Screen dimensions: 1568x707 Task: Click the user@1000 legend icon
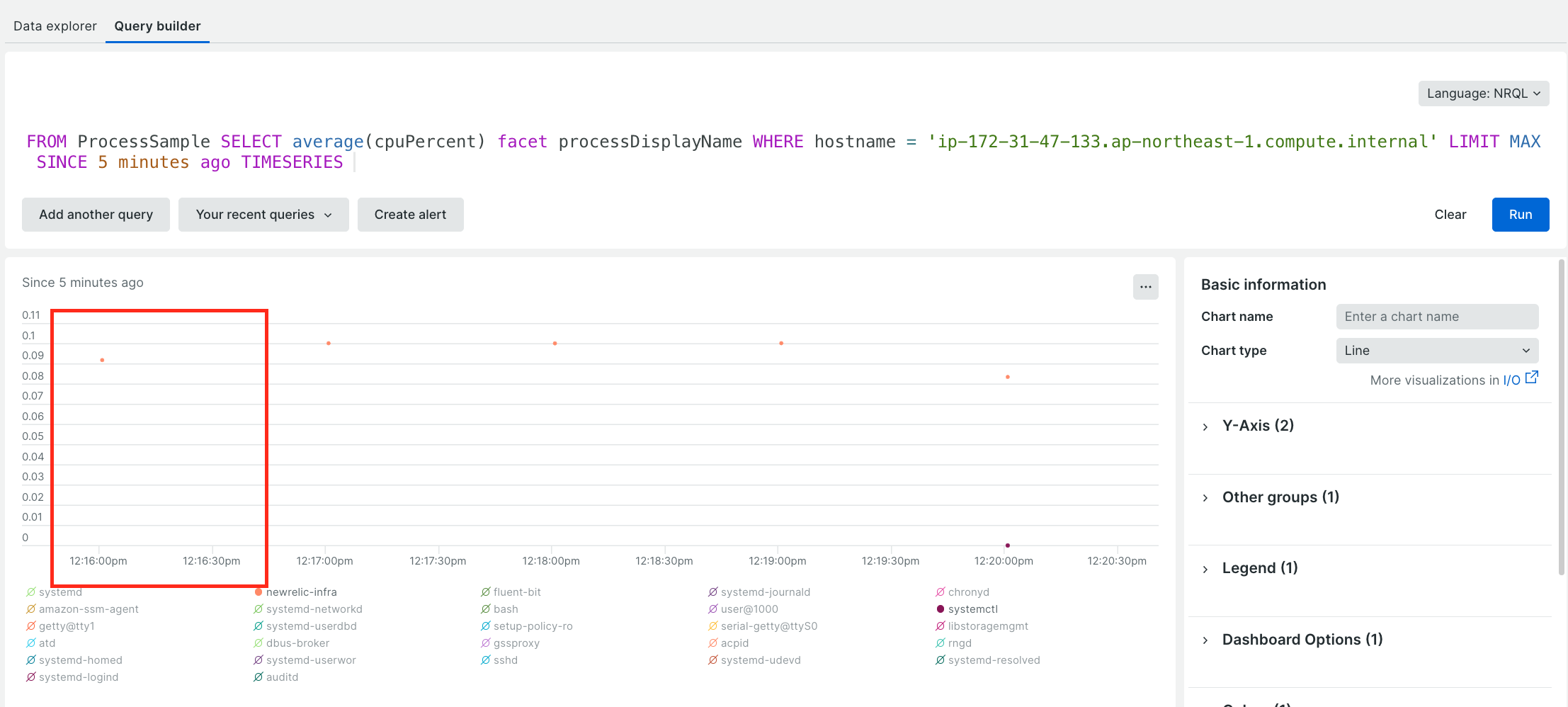713,609
